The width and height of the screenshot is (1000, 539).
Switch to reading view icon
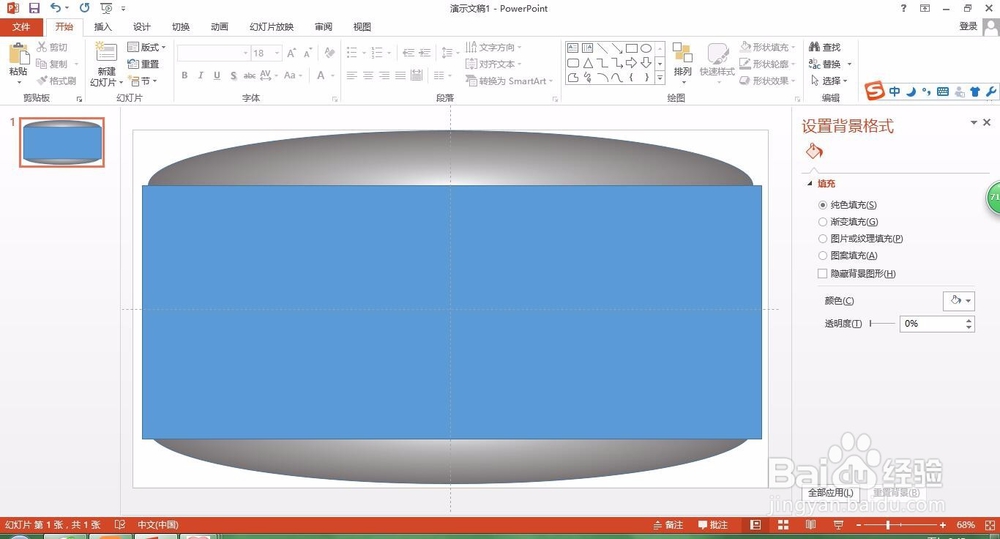pyautogui.click(x=811, y=525)
